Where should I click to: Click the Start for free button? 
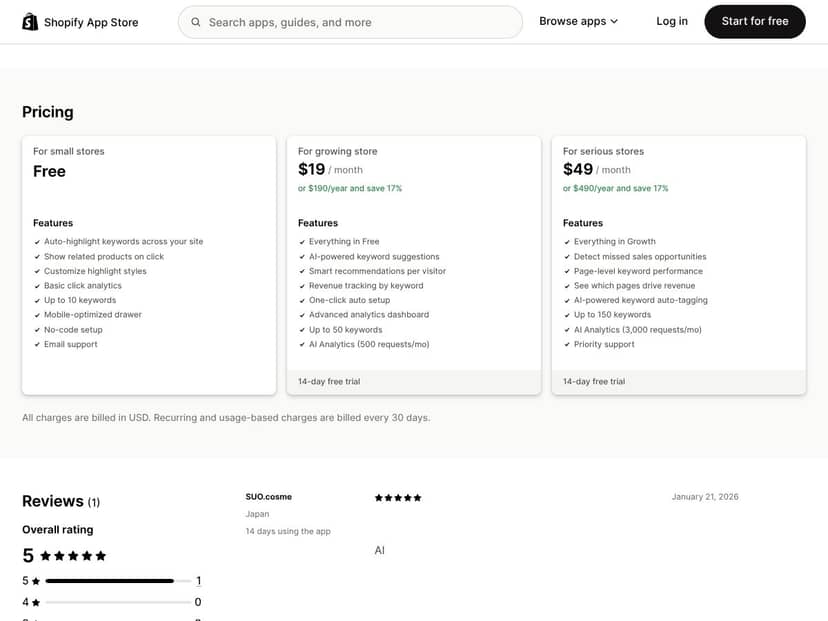[x=755, y=21]
